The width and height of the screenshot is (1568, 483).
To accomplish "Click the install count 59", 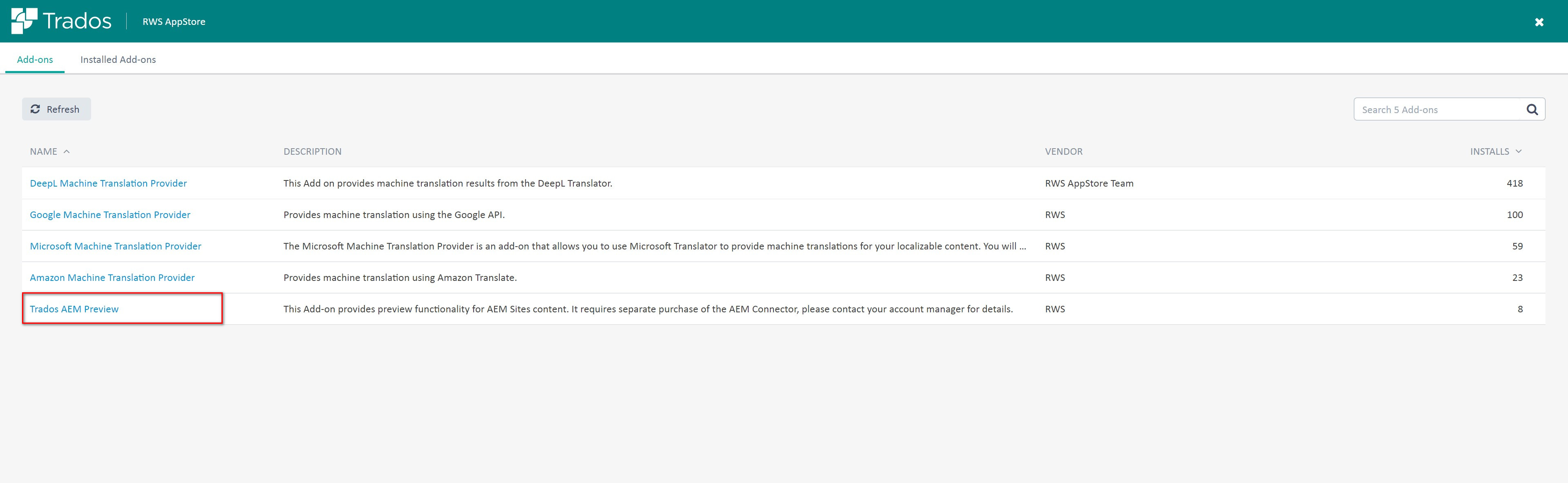I will pos(1517,246).
